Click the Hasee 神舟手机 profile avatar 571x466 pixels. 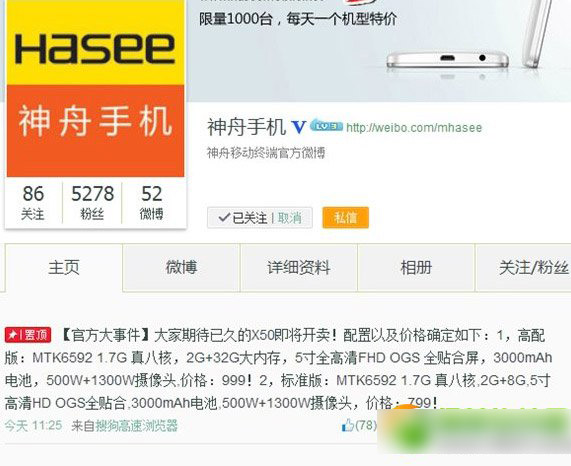[x=95, y=88]
